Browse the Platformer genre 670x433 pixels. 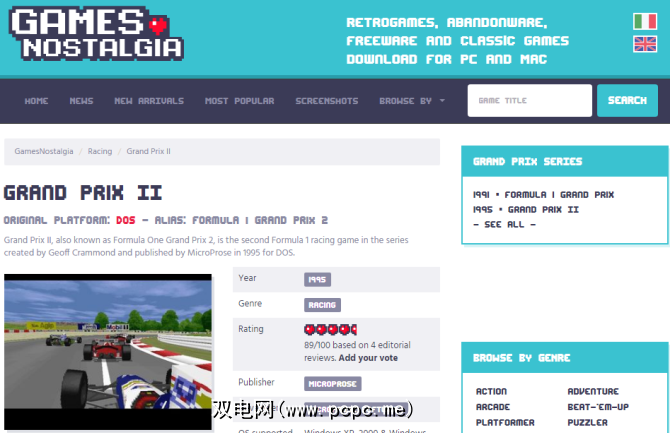(x=505, y=423)
